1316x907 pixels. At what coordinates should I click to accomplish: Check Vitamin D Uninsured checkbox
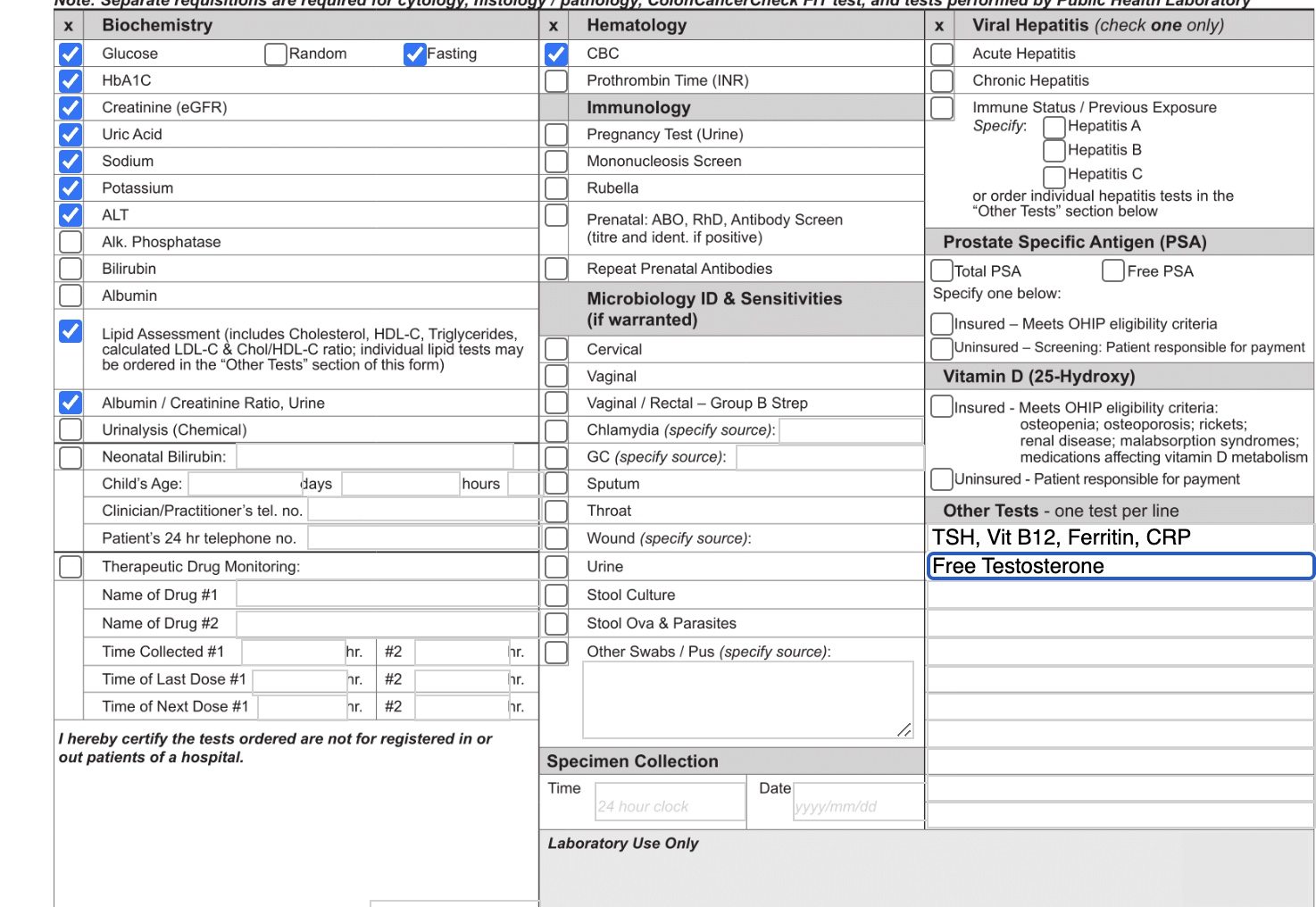pyautogui.click(x=942, y=479)
